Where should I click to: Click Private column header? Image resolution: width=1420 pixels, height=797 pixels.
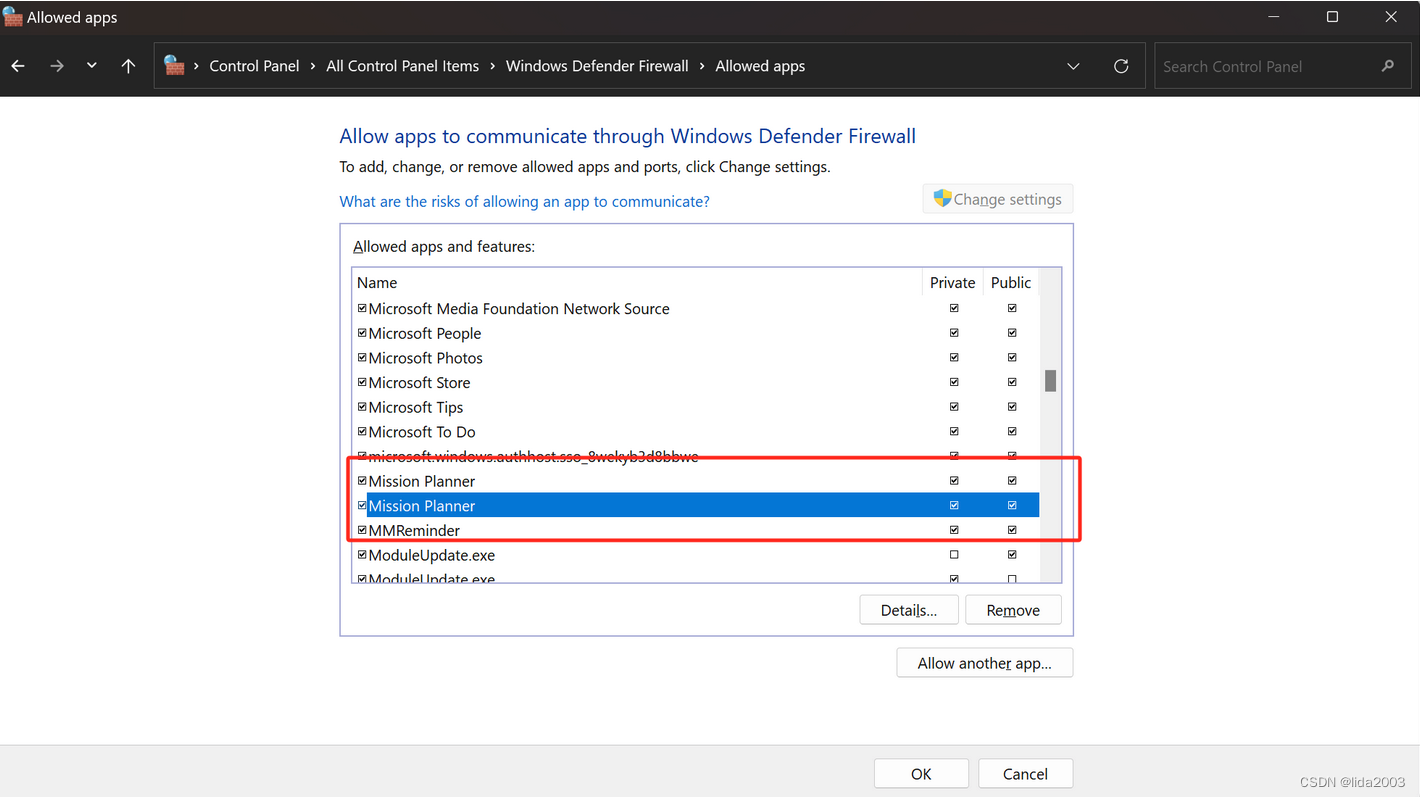coord(952,283)
